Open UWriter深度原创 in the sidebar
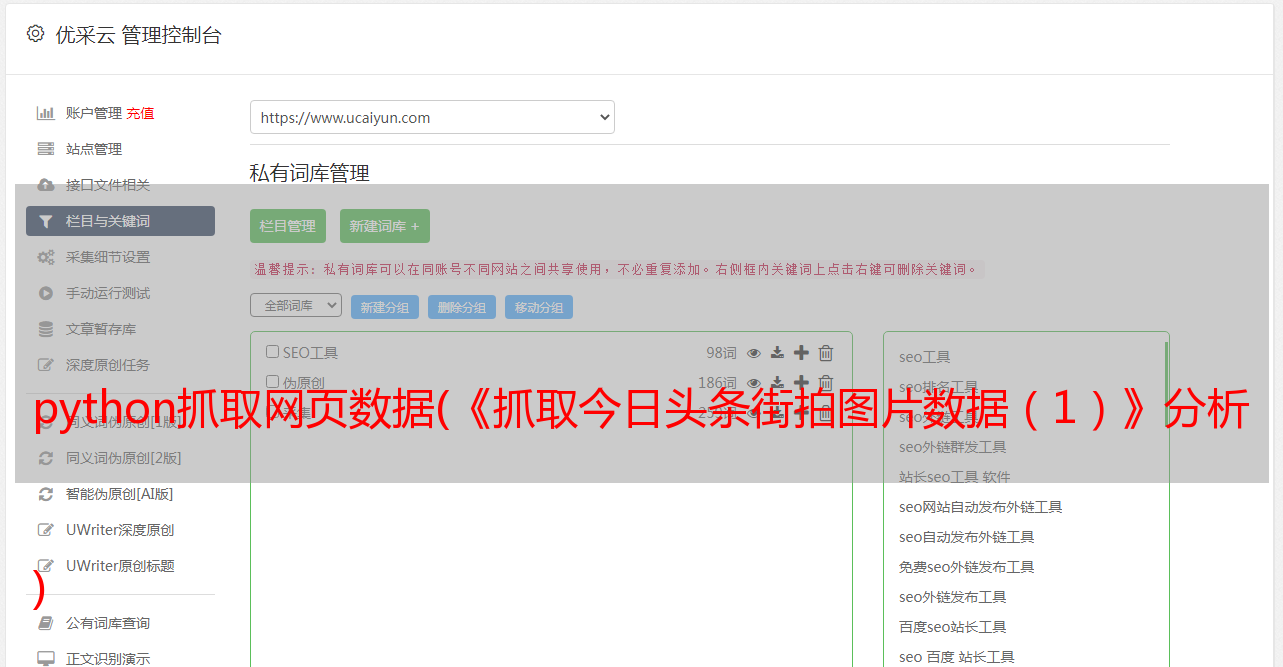 [x=120, y=530]
